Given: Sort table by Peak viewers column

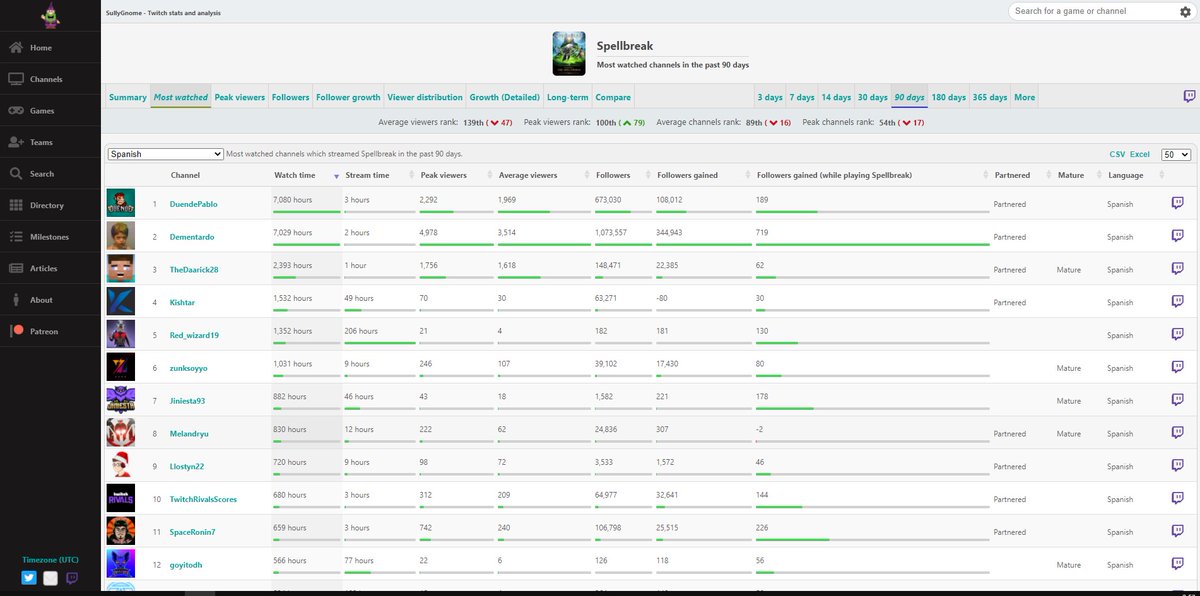Looking at the screenshot, I should click(443, 175).
